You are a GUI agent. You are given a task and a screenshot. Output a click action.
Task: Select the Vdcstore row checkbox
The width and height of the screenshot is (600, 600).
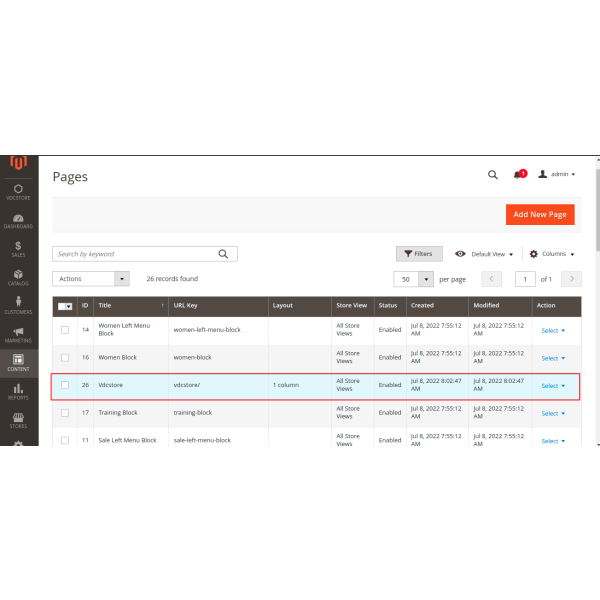click(x=65, y=385)
